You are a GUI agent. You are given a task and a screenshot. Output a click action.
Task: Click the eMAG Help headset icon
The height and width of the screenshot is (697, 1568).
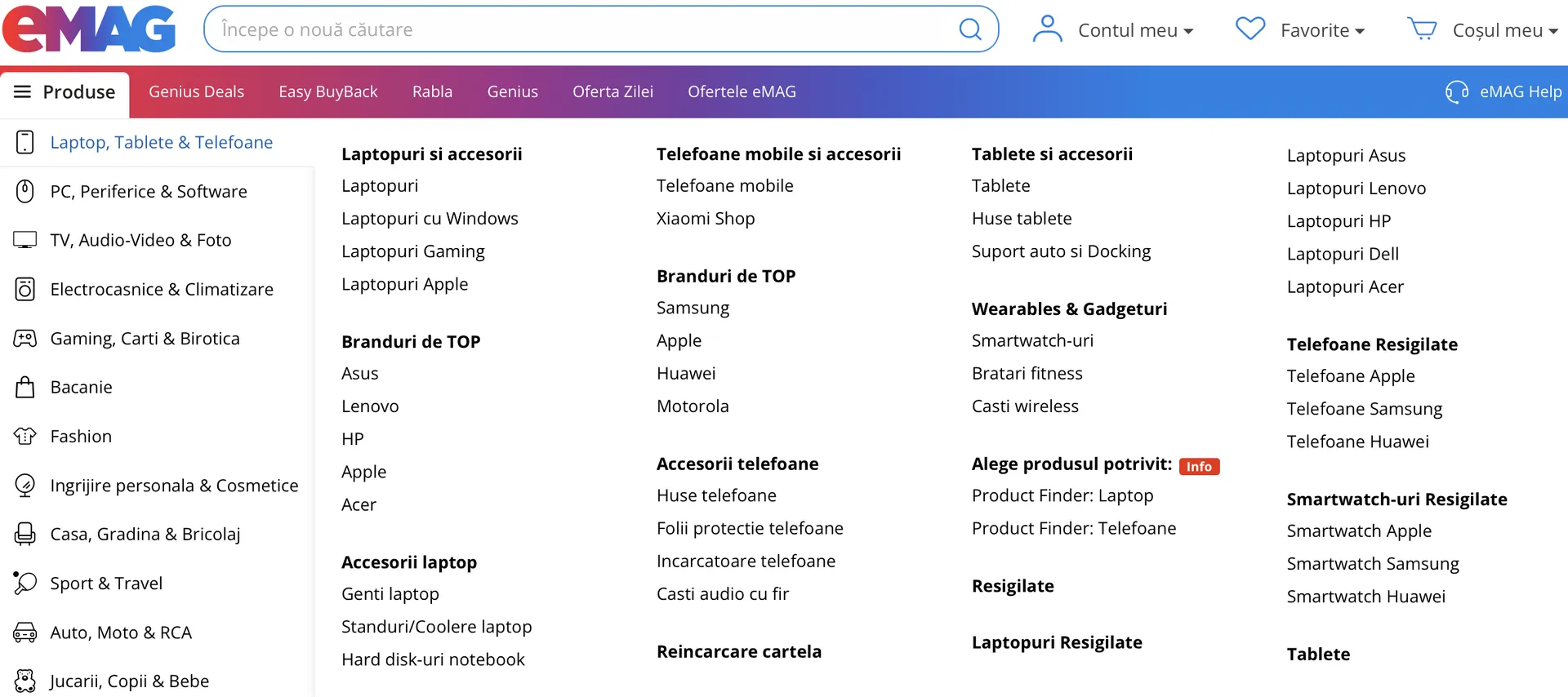pyautogui.click(x=1457, y=91)
